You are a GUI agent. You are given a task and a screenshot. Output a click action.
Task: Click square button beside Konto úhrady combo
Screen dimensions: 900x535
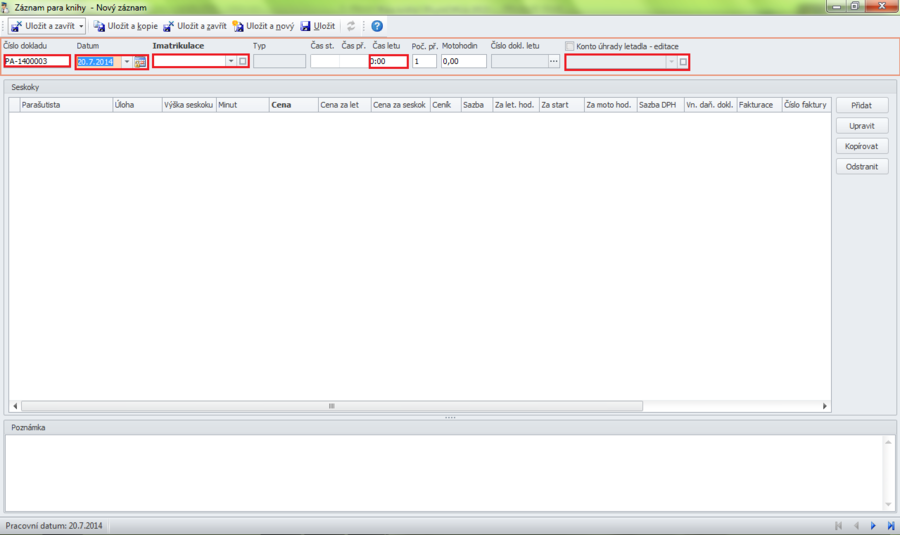pyautogui.click(x=683, y=62)
